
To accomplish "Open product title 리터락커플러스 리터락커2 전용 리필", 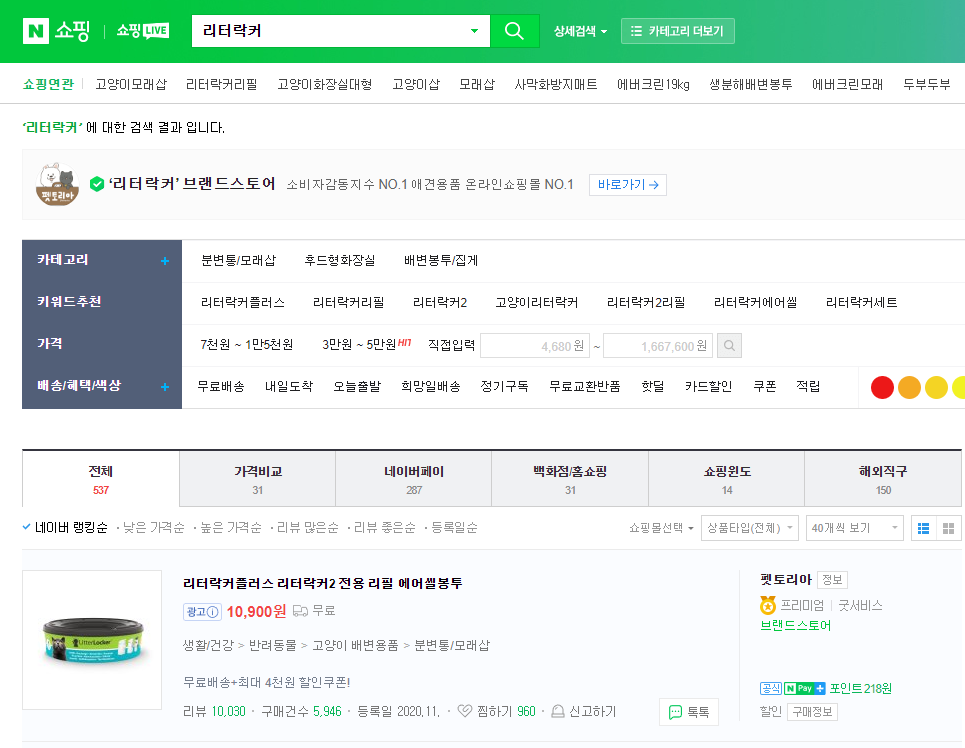I will [322, 583].
